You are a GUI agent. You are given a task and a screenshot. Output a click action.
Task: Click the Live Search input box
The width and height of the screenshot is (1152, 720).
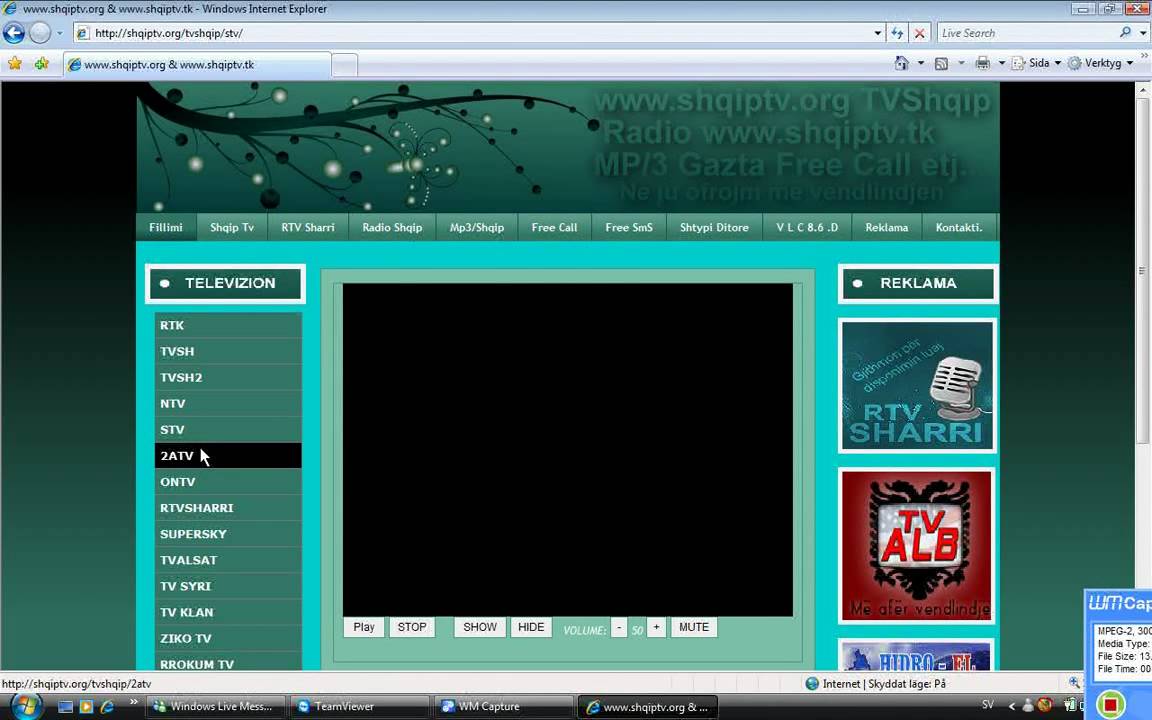(1027, 33)
